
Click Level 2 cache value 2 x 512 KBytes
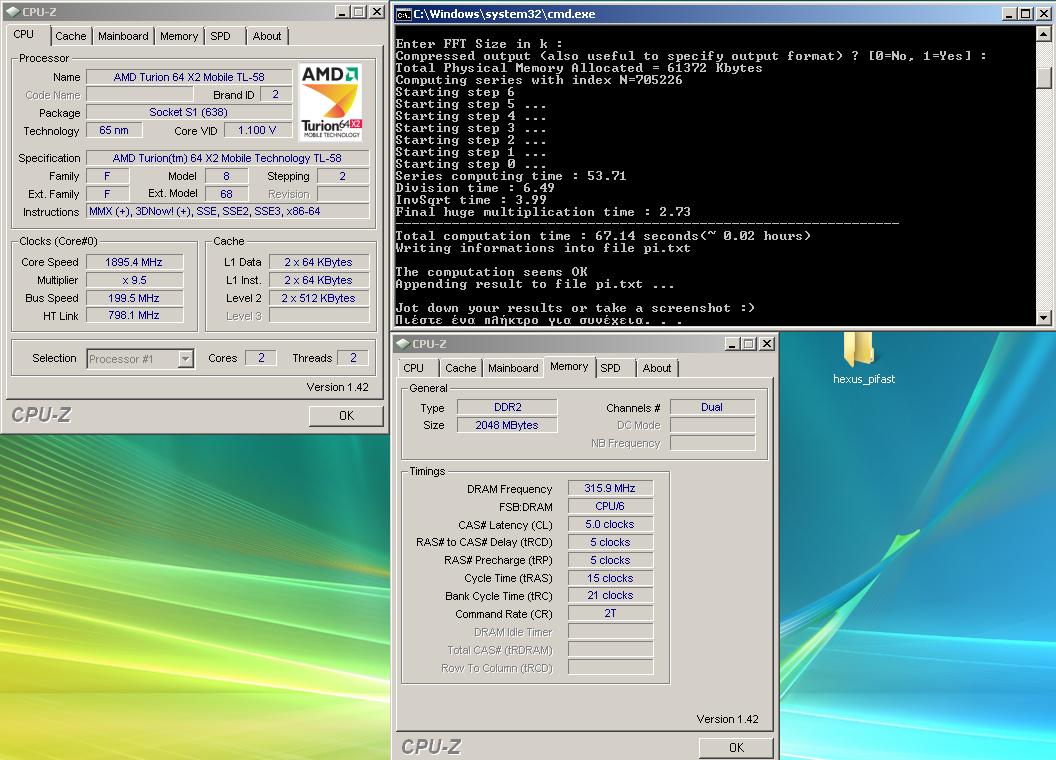319,298
